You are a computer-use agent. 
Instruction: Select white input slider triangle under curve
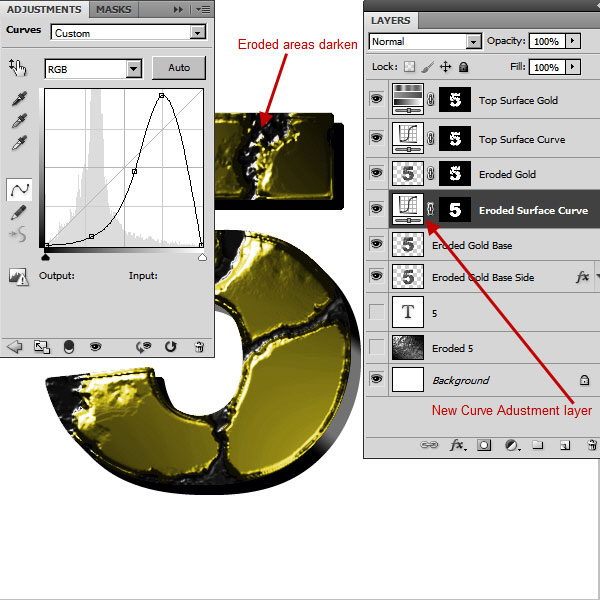coord(202,257)
